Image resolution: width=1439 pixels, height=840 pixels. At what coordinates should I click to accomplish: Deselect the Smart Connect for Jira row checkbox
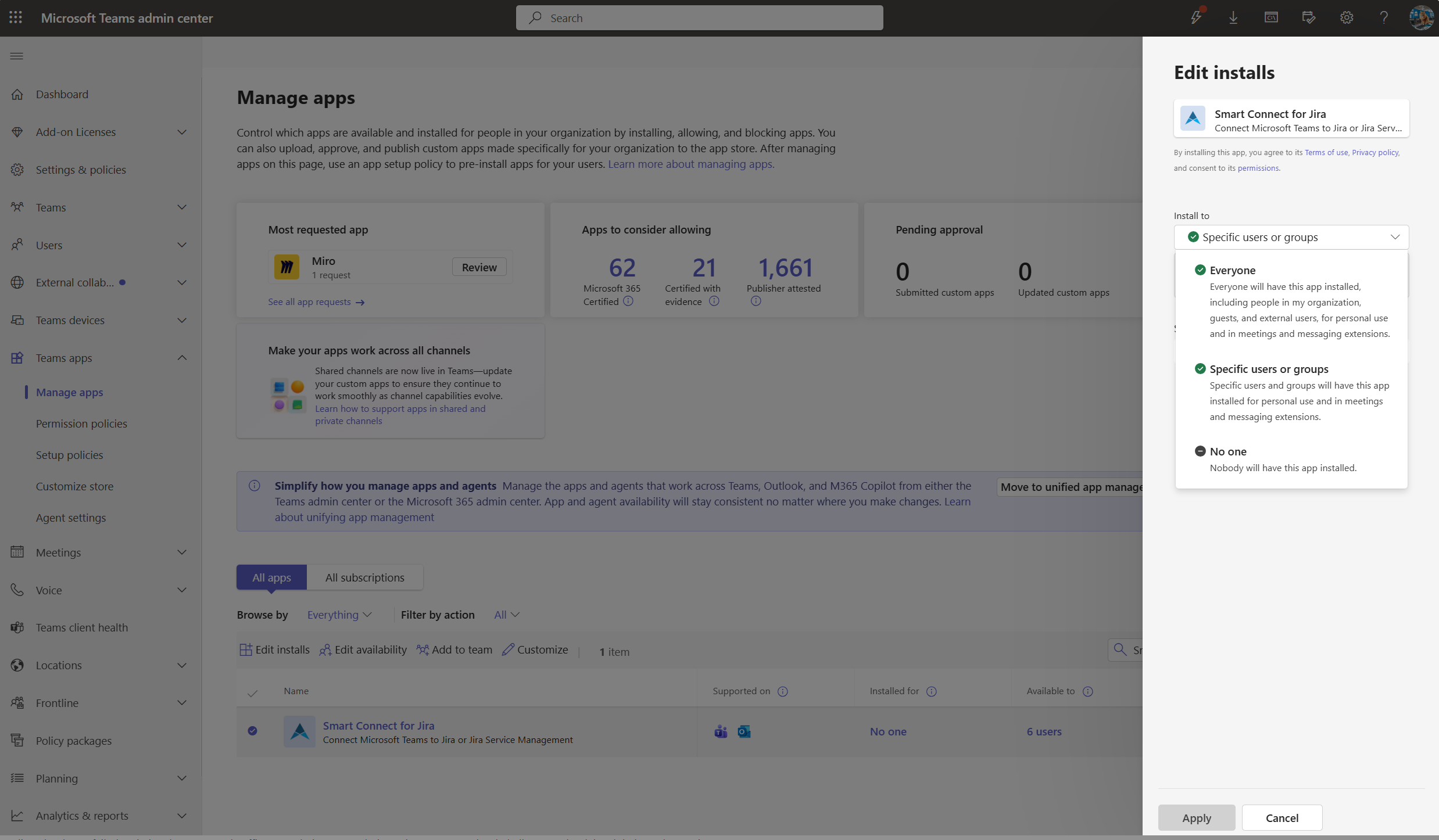(x=252, y=731)
